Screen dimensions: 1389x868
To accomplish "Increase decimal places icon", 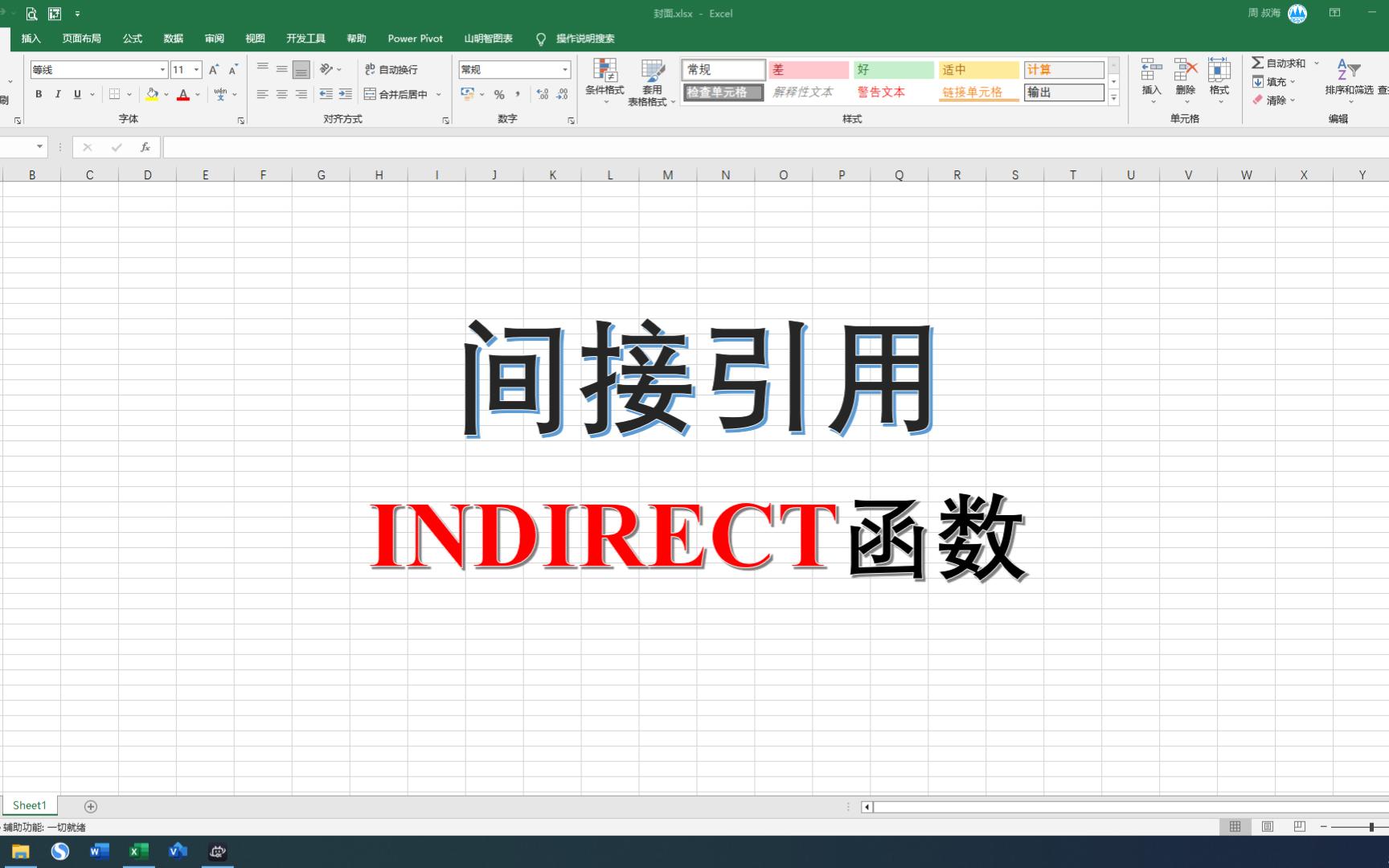I will click(x=543, y=94).
